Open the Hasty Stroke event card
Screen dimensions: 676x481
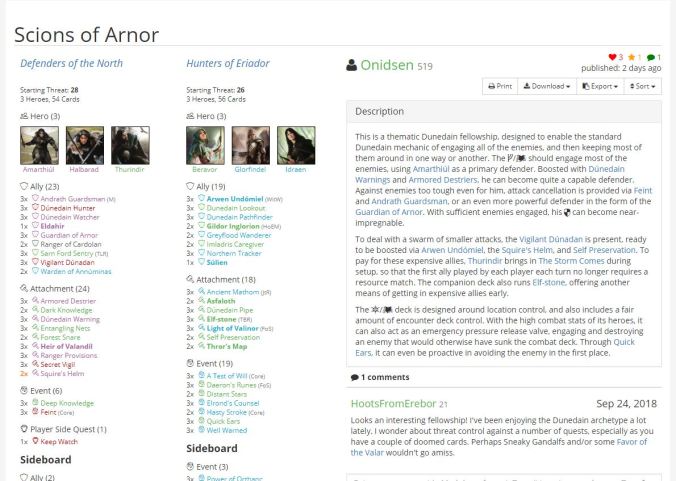227,412
